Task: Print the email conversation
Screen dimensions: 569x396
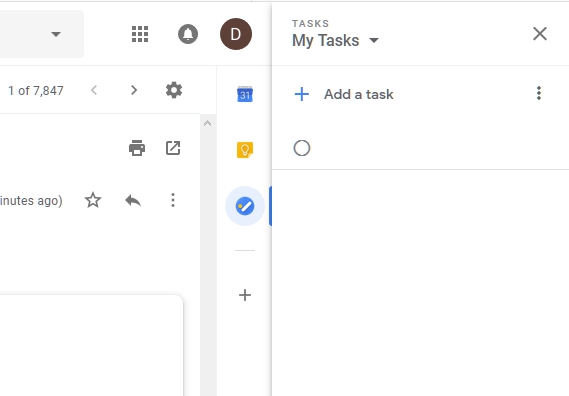Action: (x=137, y=148)
